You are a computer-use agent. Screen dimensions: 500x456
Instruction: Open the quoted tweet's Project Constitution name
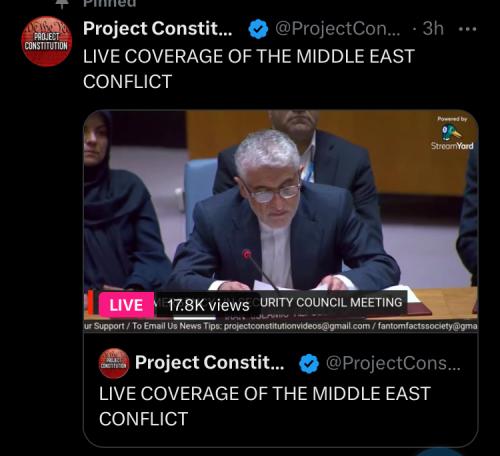[209, 363]
